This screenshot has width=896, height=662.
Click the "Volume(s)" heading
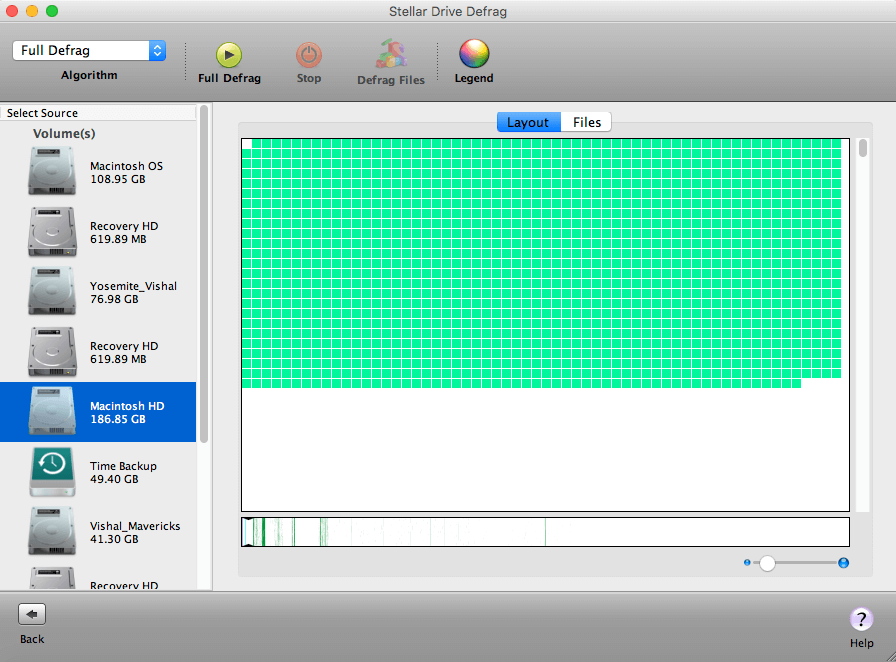click(64, 134)
